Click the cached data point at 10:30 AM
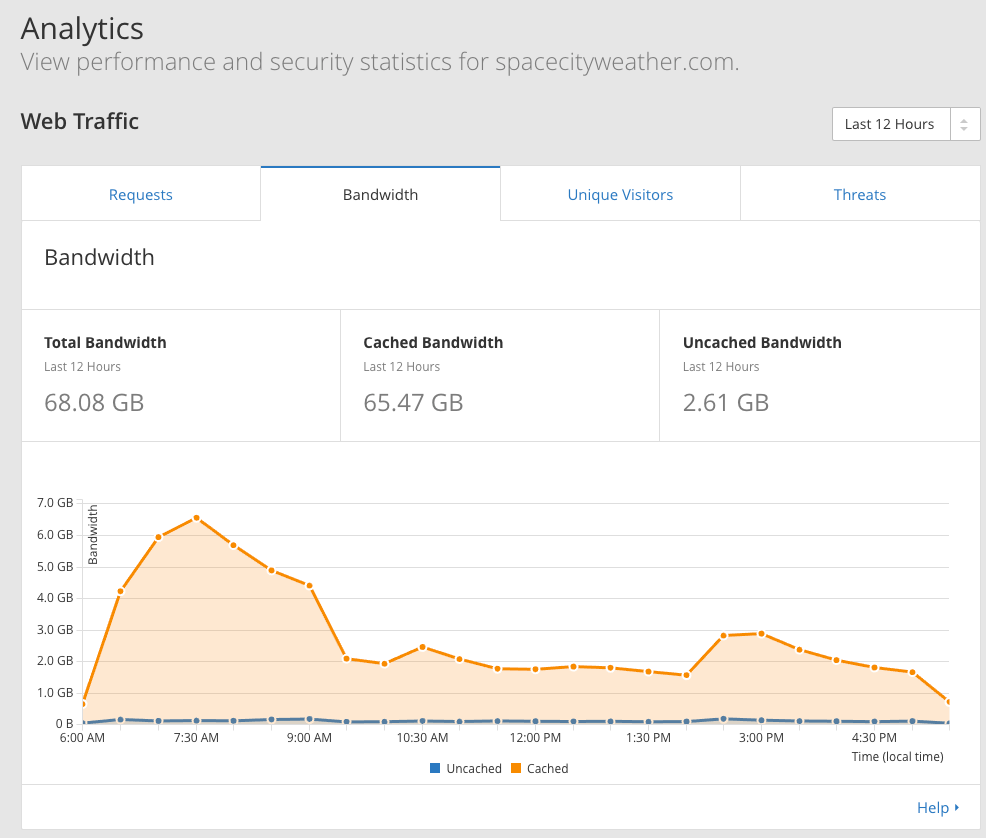Screen dimensions: 986x838 [x=423, y=647]
